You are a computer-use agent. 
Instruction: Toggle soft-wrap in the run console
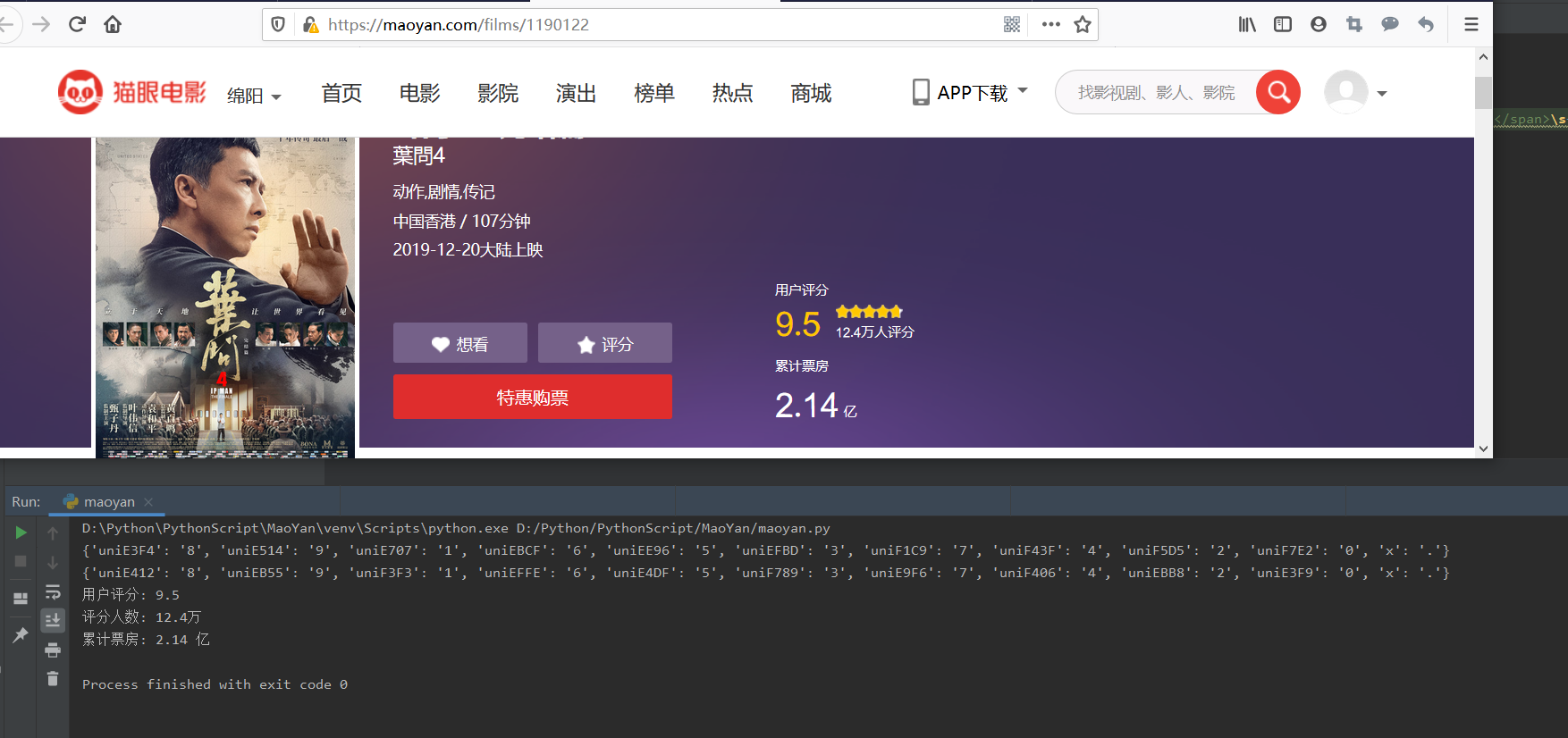(x=53, y=591)
